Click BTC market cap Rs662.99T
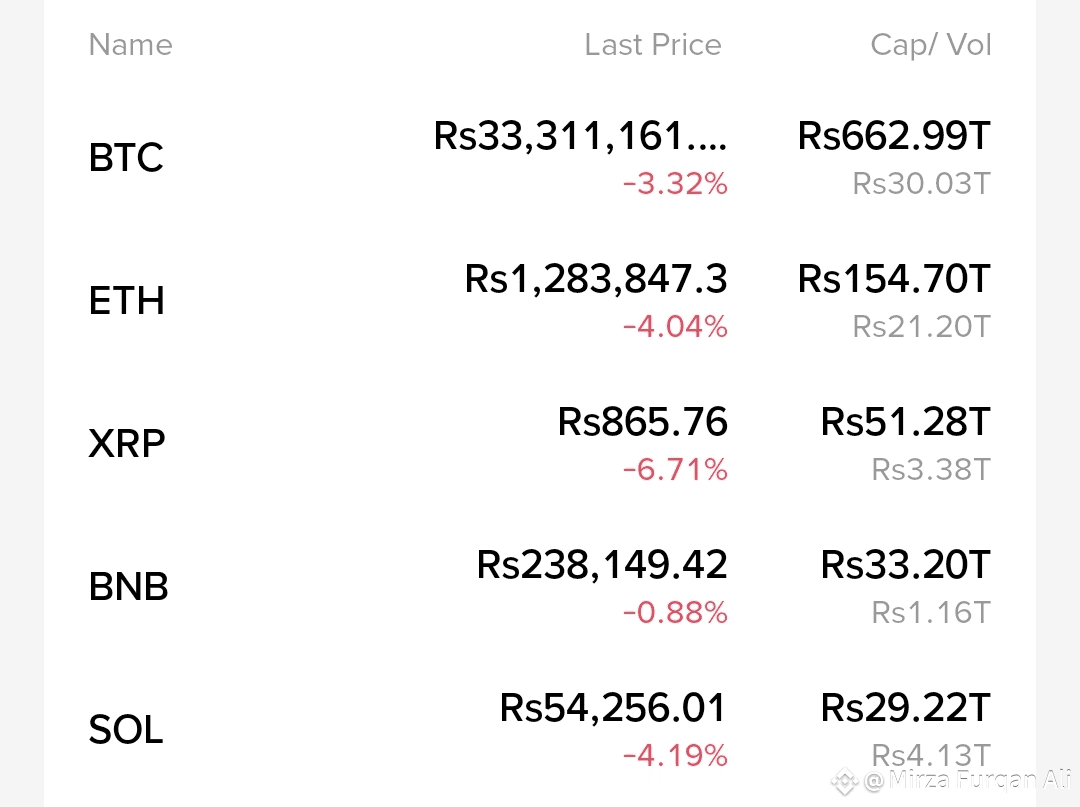Screen dimensions: 1080x807 [893, 136]
